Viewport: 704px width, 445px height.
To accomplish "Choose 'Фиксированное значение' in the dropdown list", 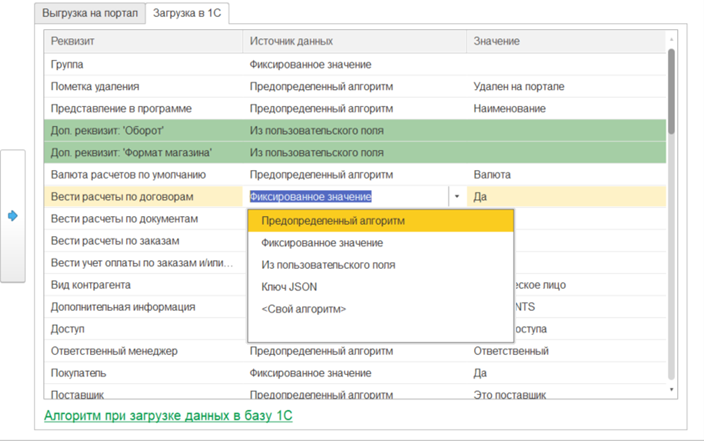I will click(322, 243).
